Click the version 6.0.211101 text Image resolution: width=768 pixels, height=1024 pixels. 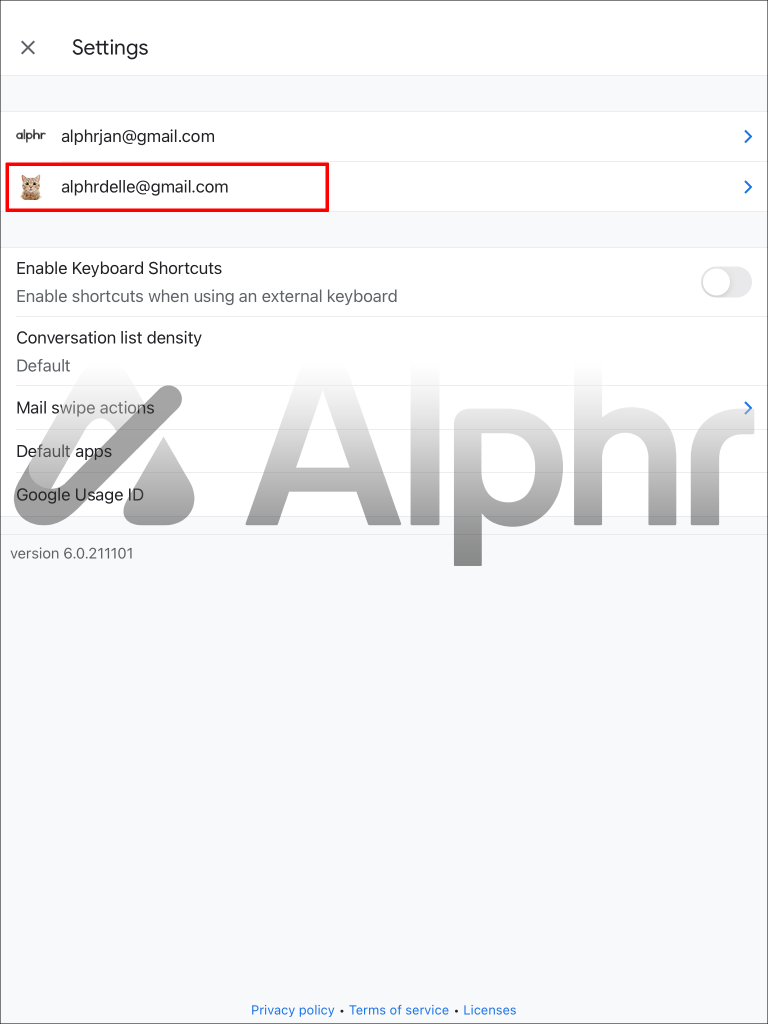click(x=72, y=554)
